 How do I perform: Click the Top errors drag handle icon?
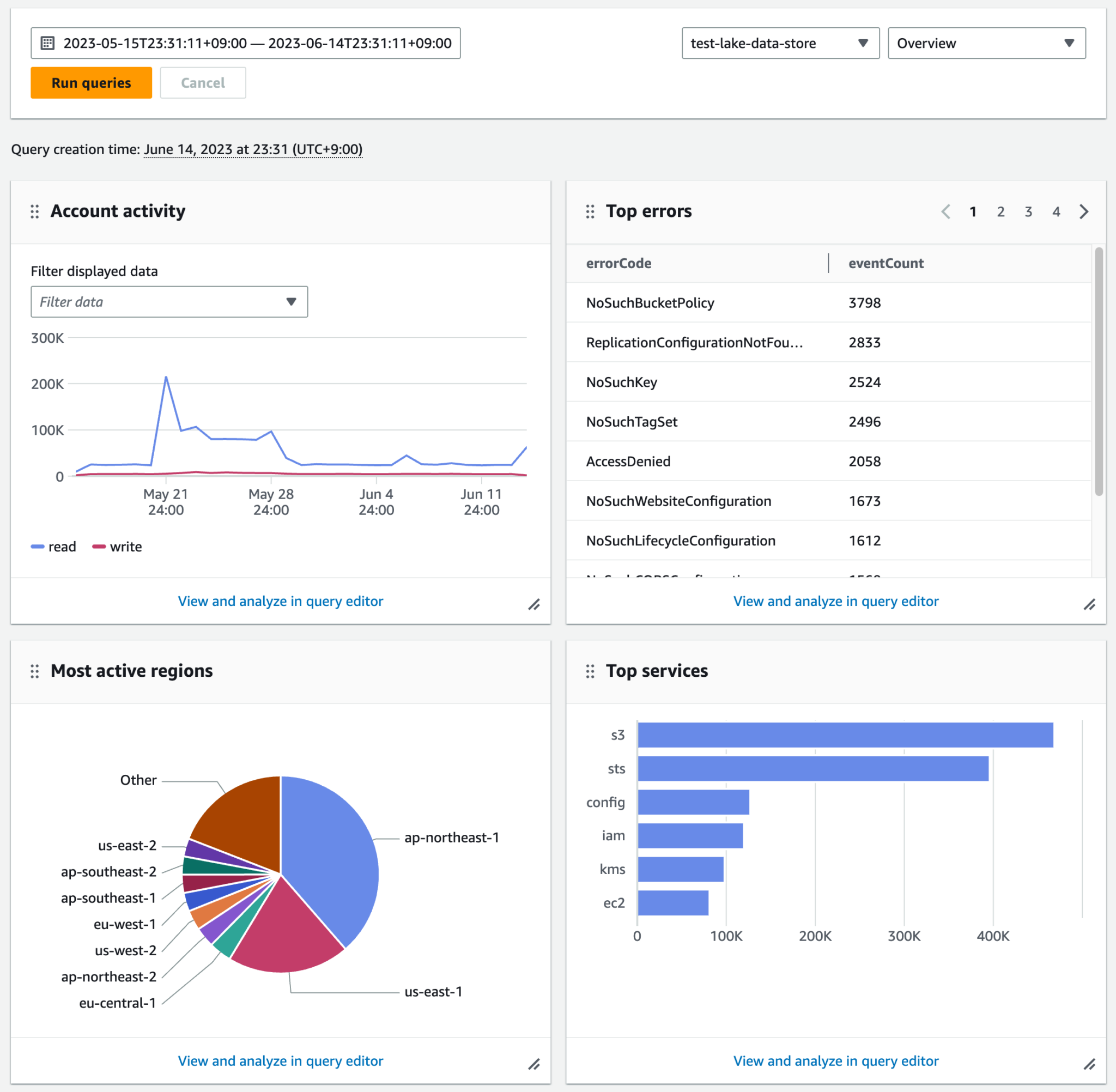[590, 211]
